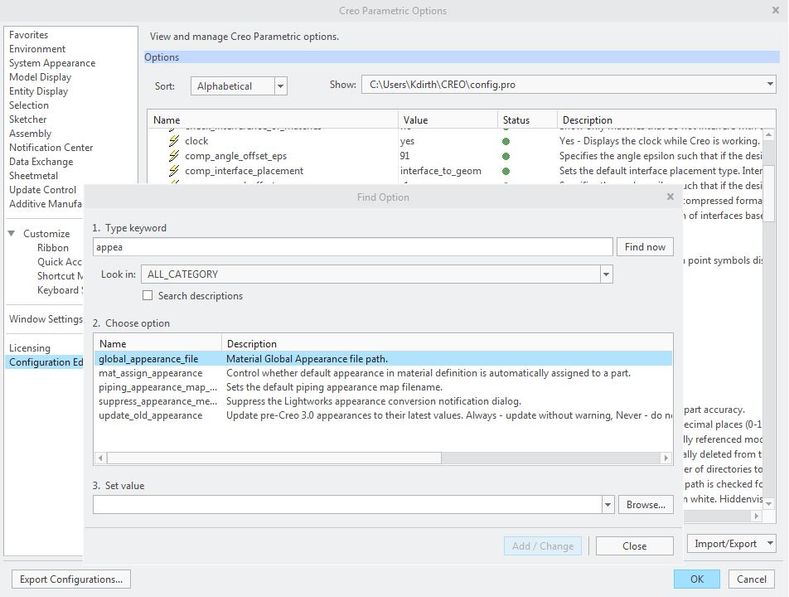Select the suppress_appearance_me... result
The width and height of the screenshot is (789, 597).
[x=383, y=401]
